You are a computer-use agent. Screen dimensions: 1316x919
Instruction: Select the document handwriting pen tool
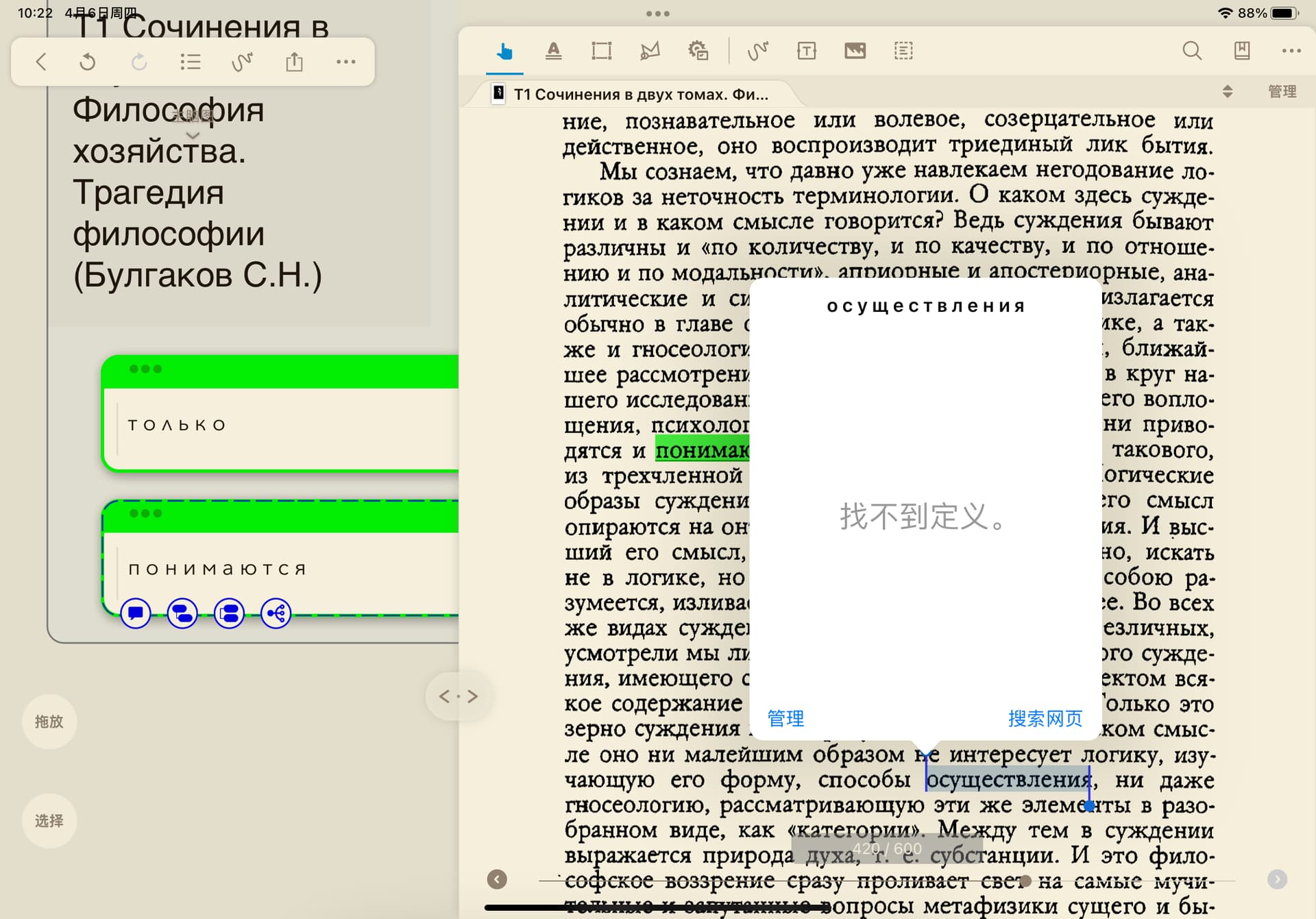(757, 51)
